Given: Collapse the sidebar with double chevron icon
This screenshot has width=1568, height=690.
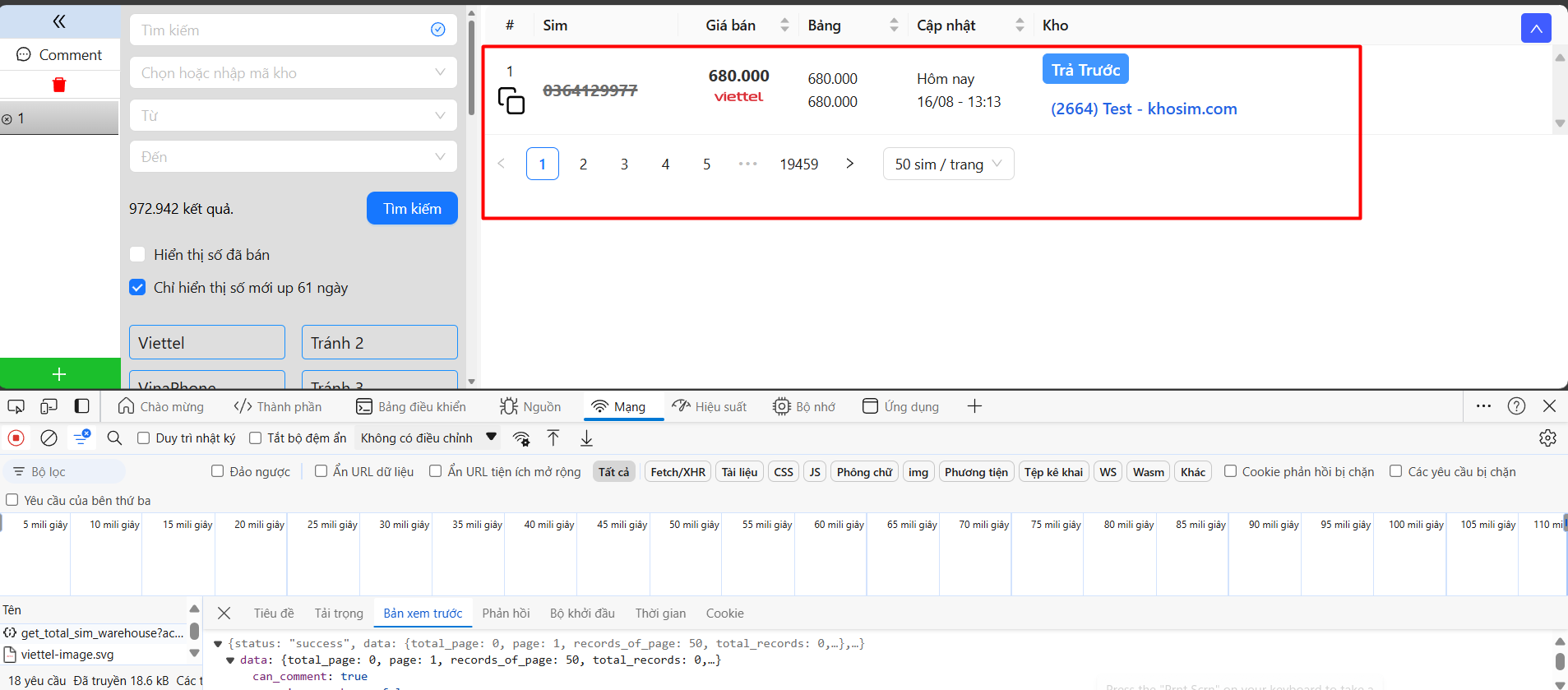Looking at the screenshot, I should pyautogui.click(x=59, y=21).
